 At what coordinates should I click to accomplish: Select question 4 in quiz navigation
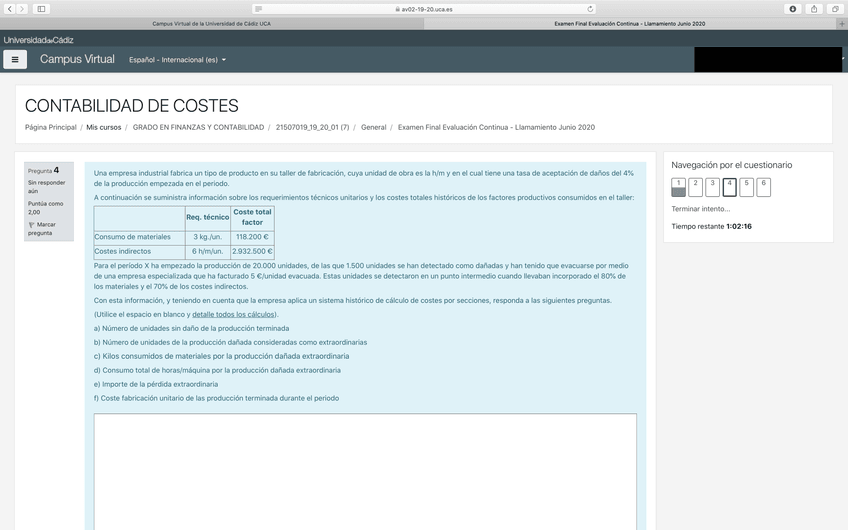point(730,187)
